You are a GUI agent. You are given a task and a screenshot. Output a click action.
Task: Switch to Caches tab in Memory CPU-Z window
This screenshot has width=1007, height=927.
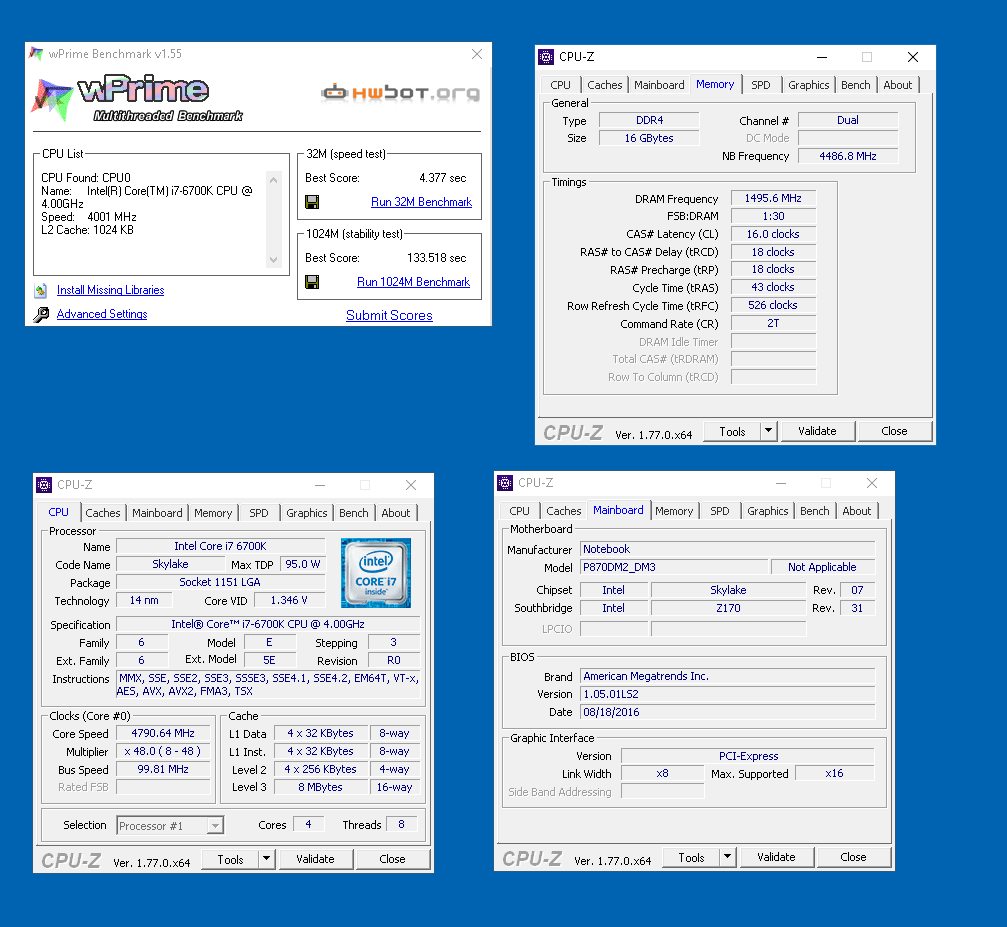[x=605, y=85]
